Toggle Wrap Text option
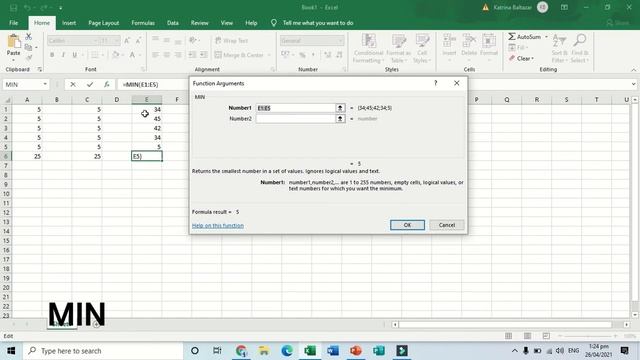This screenshot has height=360, width=640. point(231,40)
